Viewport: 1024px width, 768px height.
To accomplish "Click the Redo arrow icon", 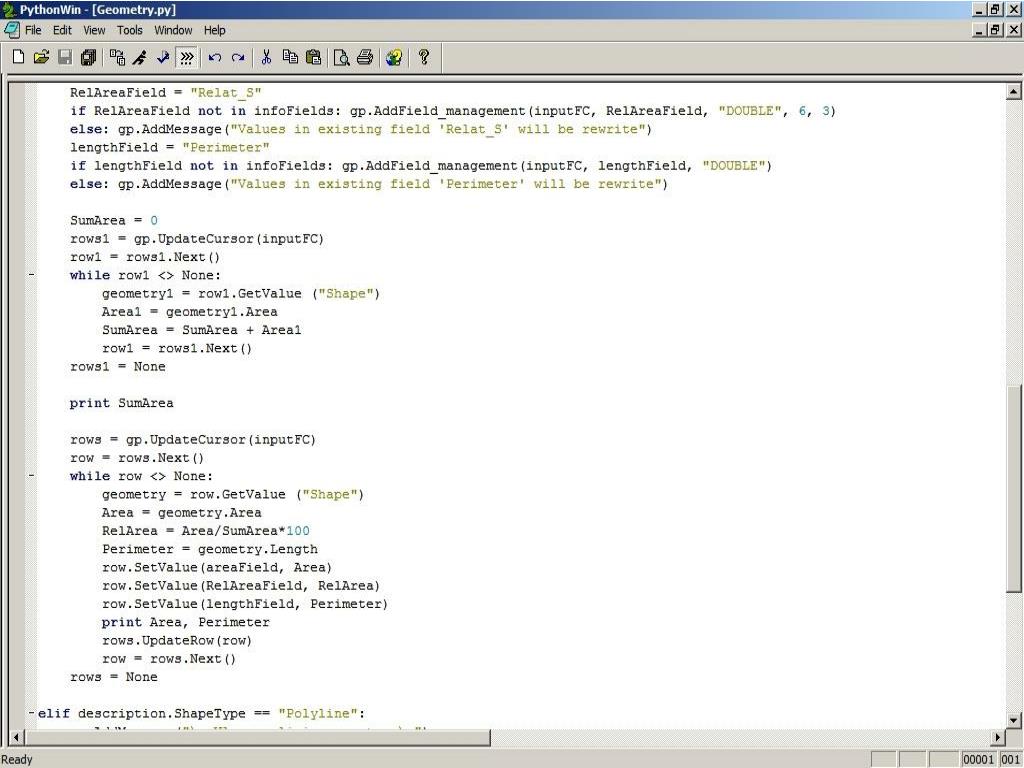I will (238, 57).
